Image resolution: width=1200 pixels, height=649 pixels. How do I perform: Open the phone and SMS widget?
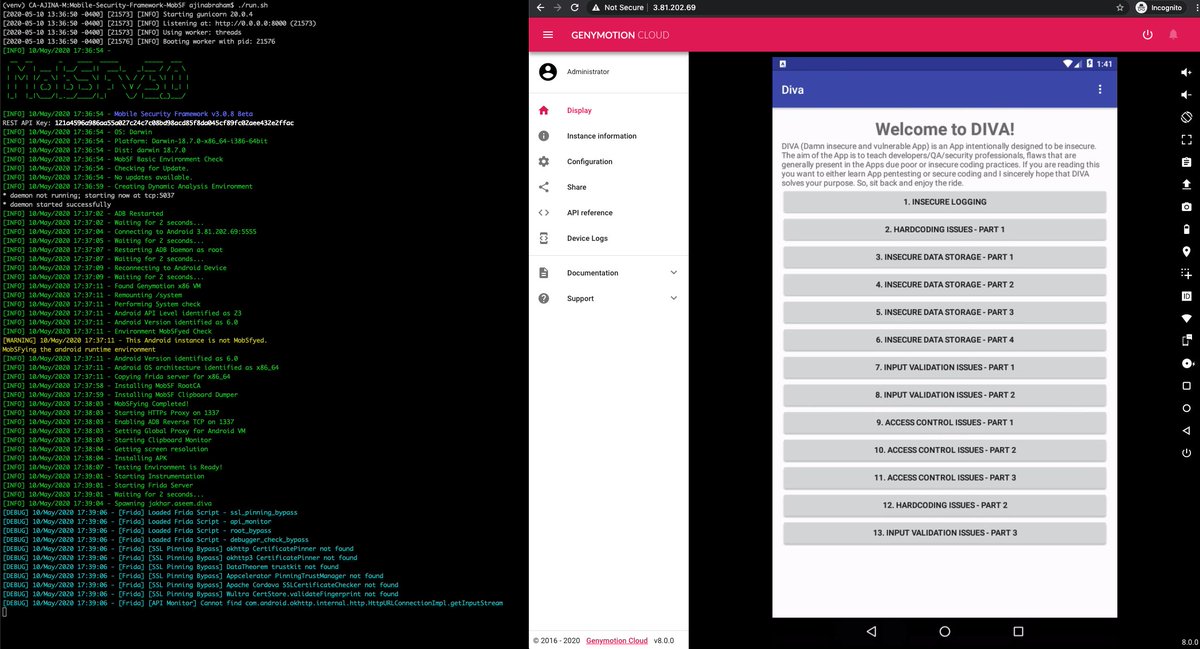click(x=1186, y=341)
